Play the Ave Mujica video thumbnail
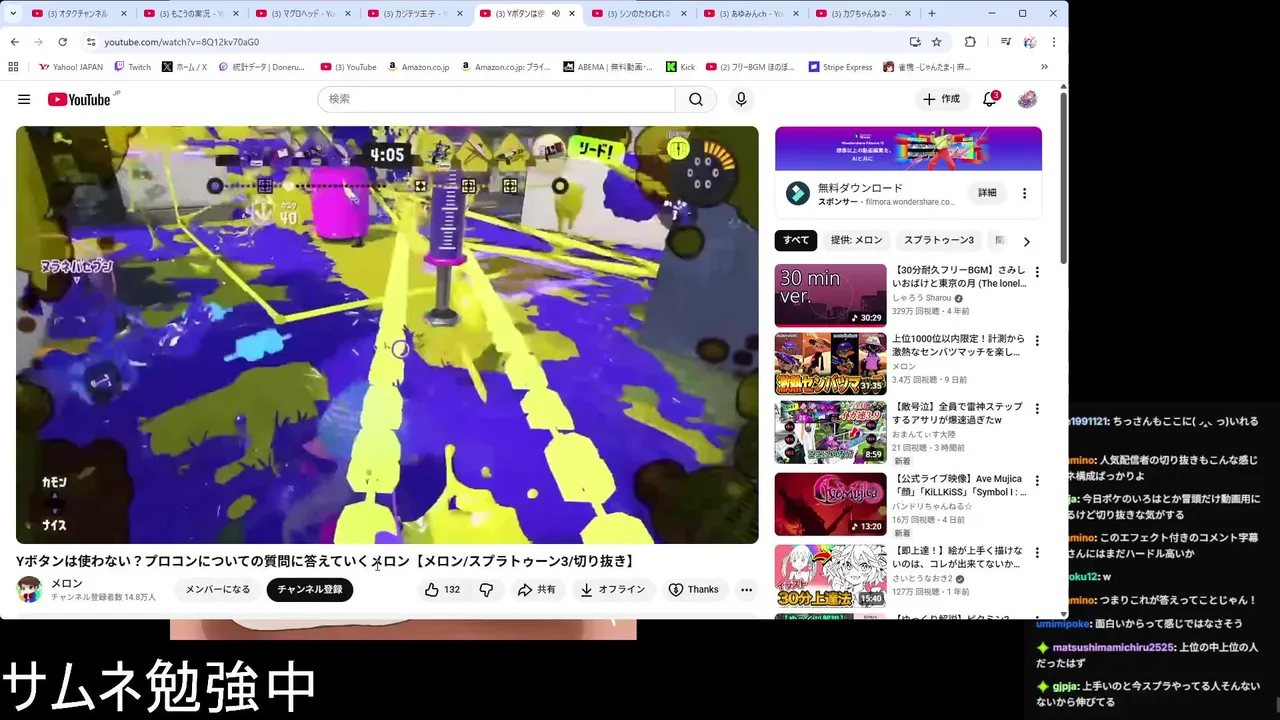 830,503
